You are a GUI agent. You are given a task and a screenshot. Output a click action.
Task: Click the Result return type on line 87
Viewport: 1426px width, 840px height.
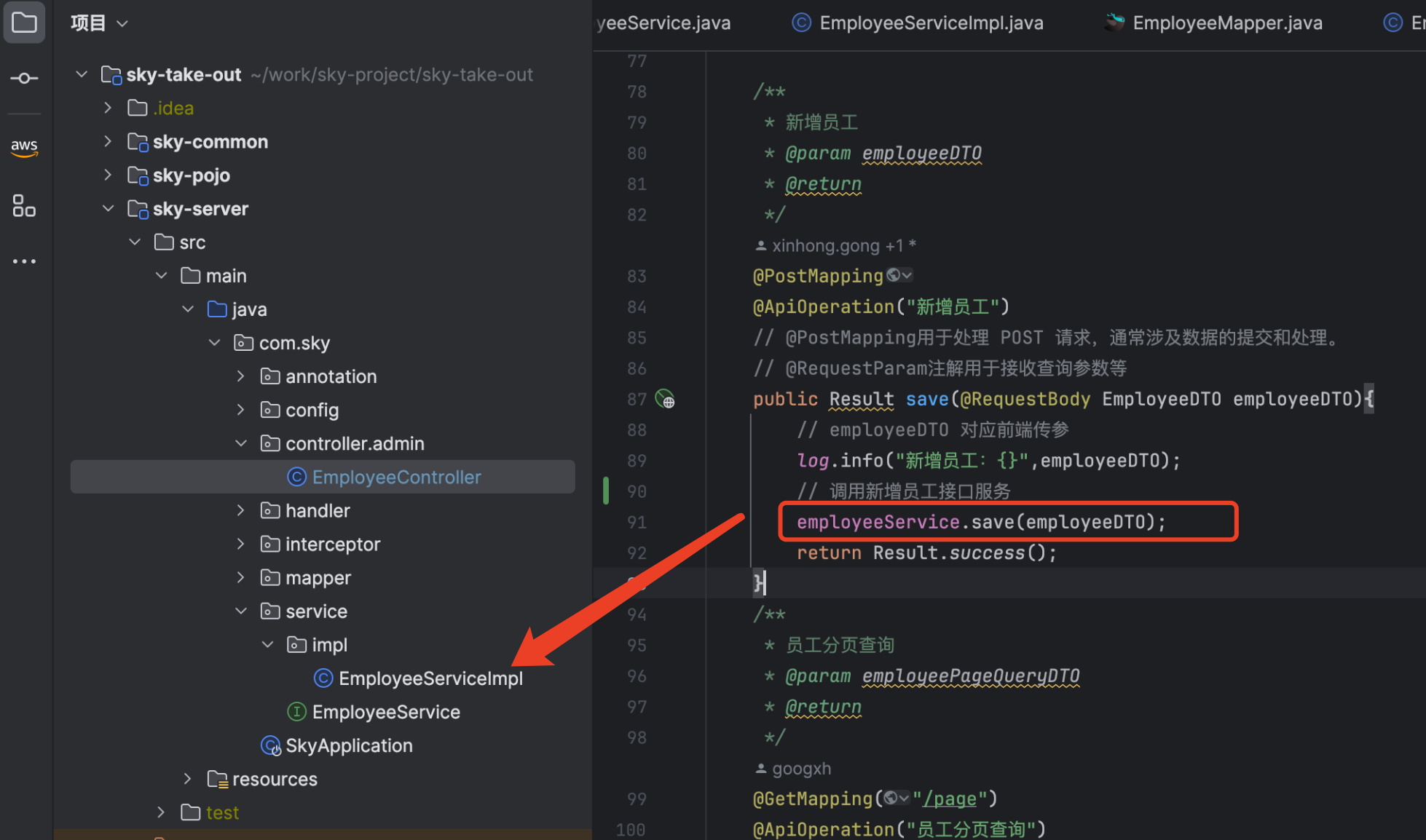tap(862, 399)
